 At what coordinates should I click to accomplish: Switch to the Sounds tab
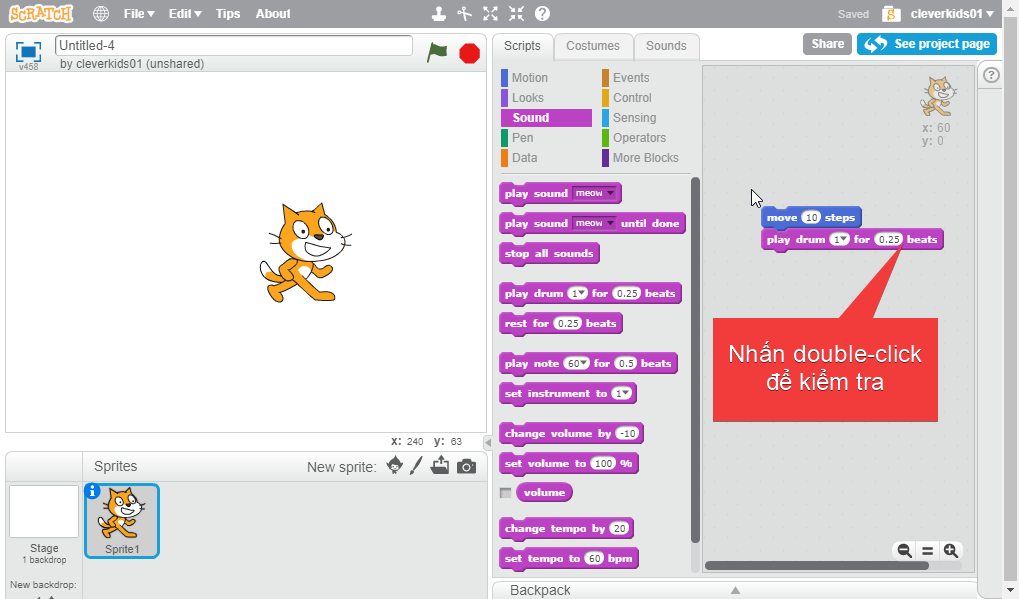pos(666,46)
